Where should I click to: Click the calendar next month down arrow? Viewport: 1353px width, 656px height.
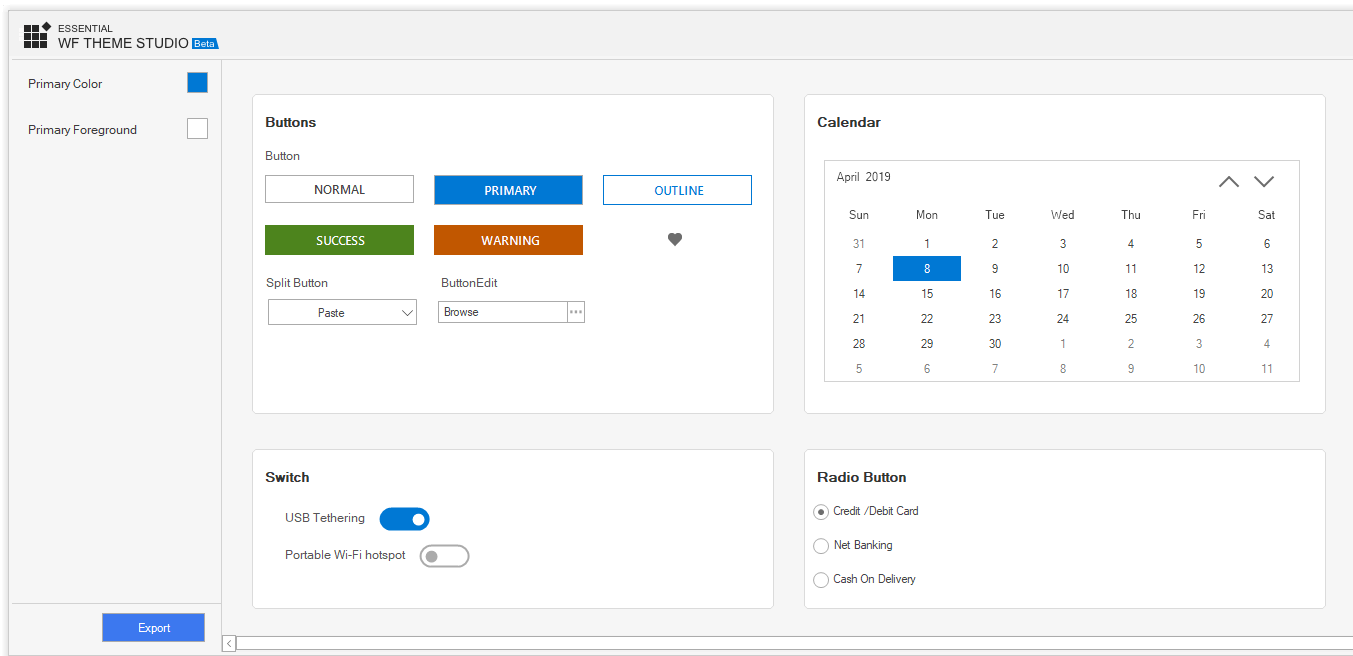1264,181
